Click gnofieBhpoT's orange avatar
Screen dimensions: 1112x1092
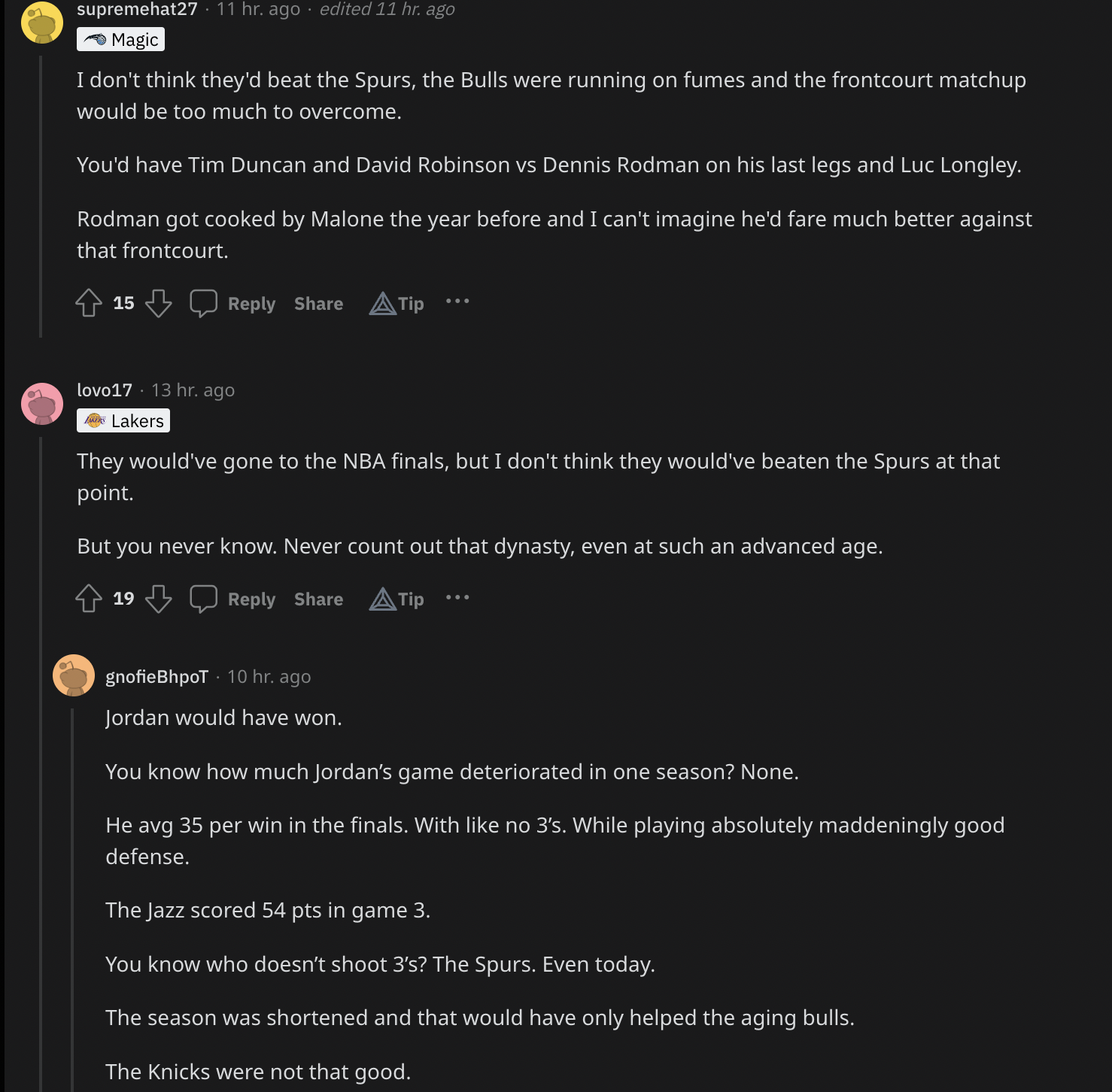pyautogui.click(x=74, y=675)
